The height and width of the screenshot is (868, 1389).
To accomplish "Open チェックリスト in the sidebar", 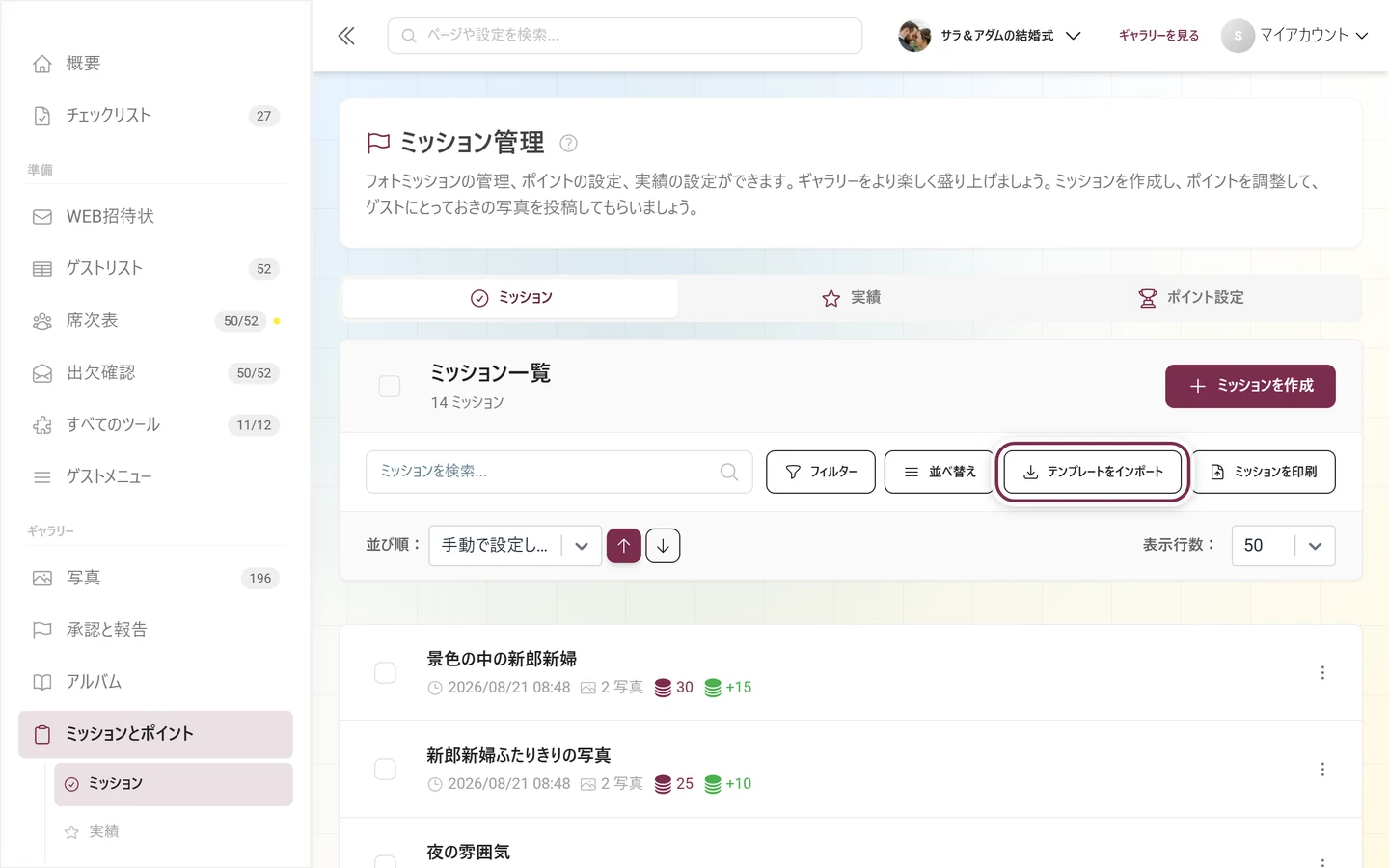I will [154, 116].
